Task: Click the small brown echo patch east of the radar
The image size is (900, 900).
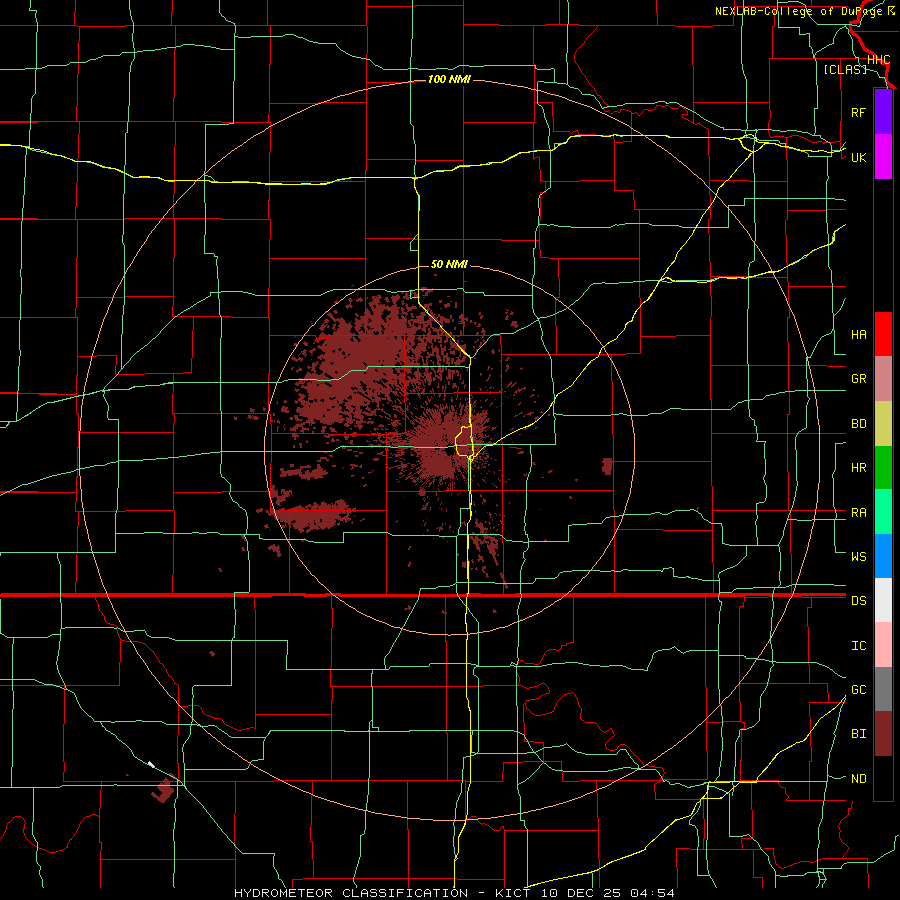Action: click(607, 466)
